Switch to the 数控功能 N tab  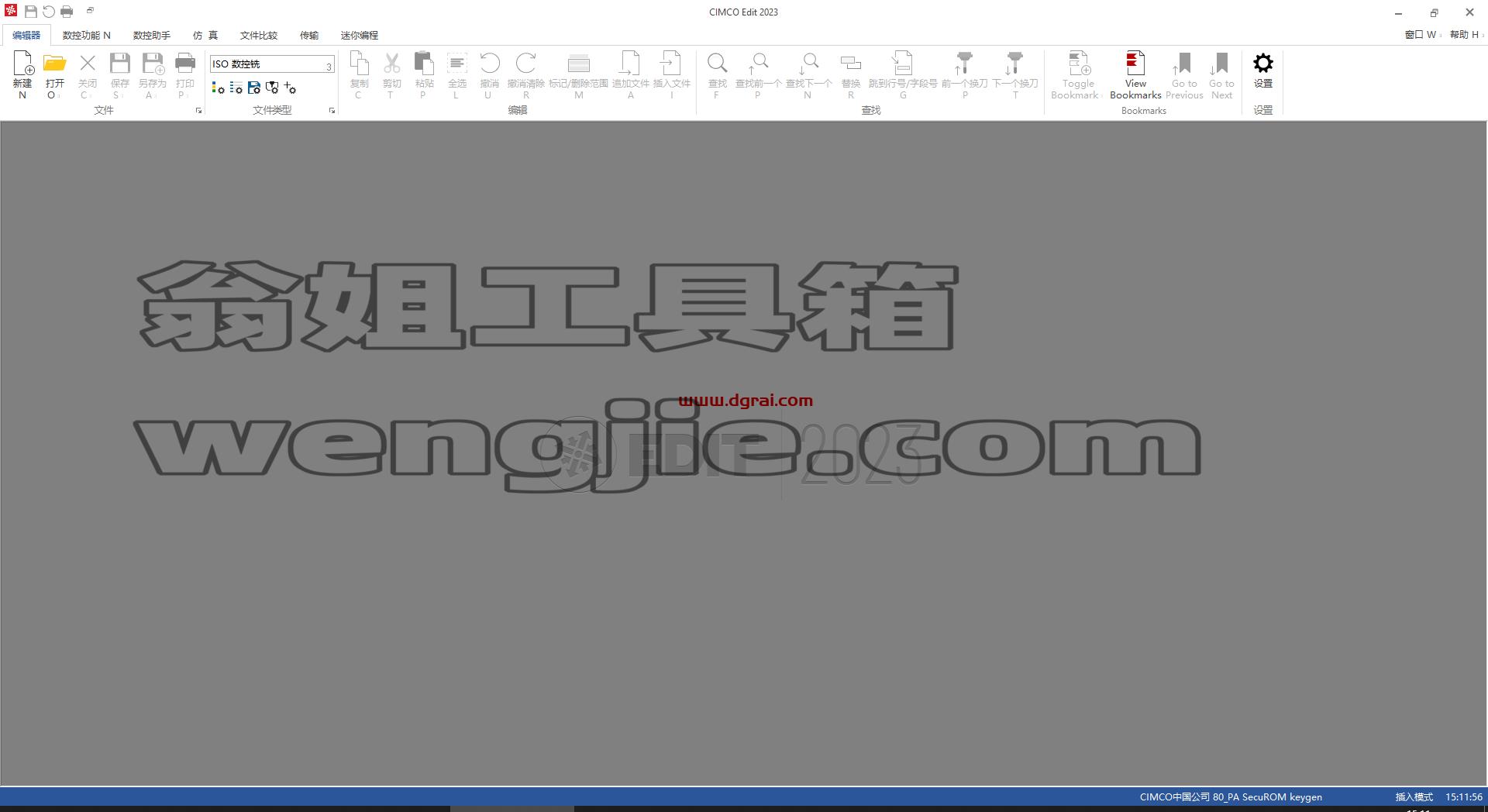point(87,36)
